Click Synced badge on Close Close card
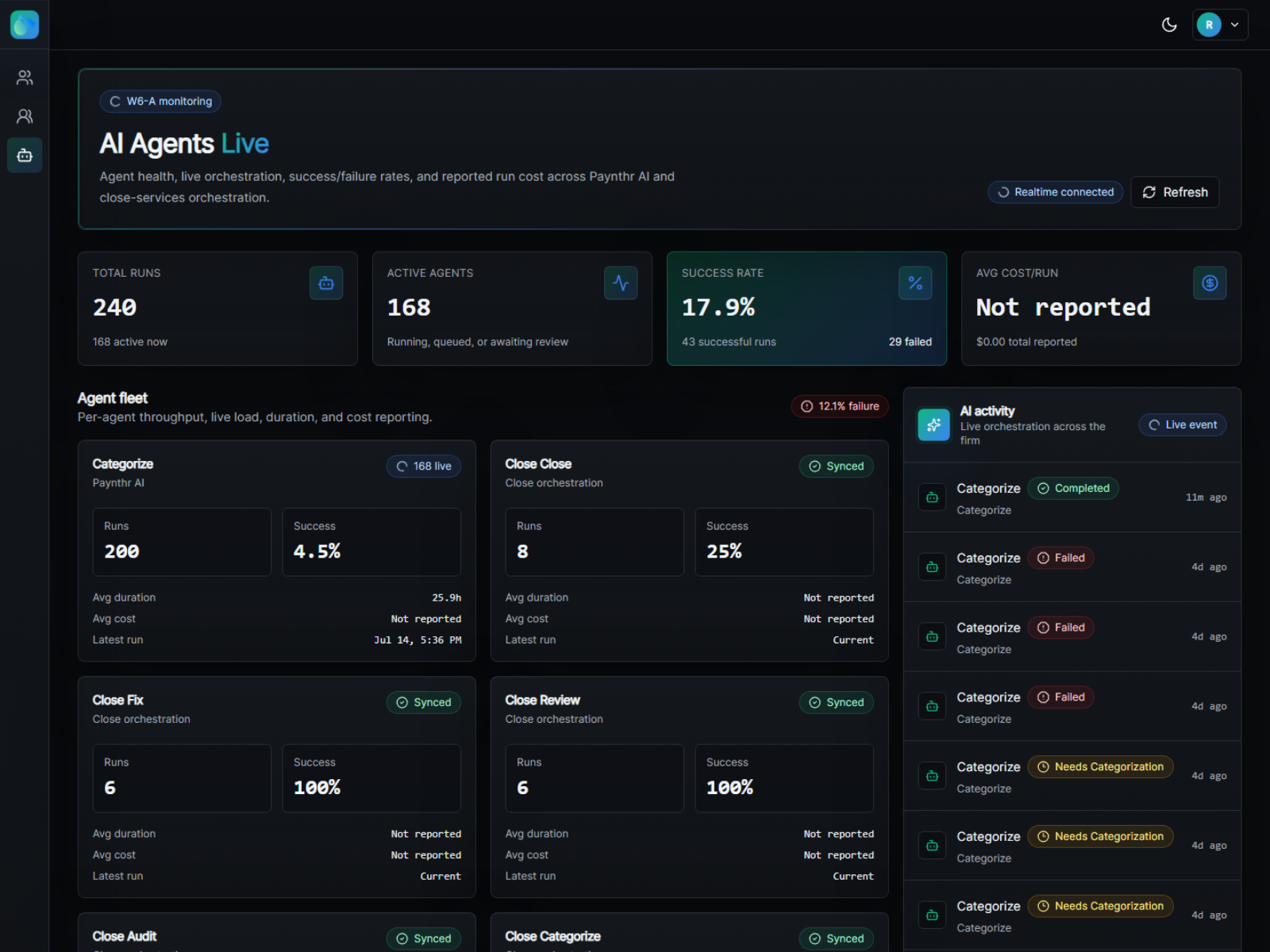Image resolution: width=1270 pixels, height=952 pixels. point(837,466)
